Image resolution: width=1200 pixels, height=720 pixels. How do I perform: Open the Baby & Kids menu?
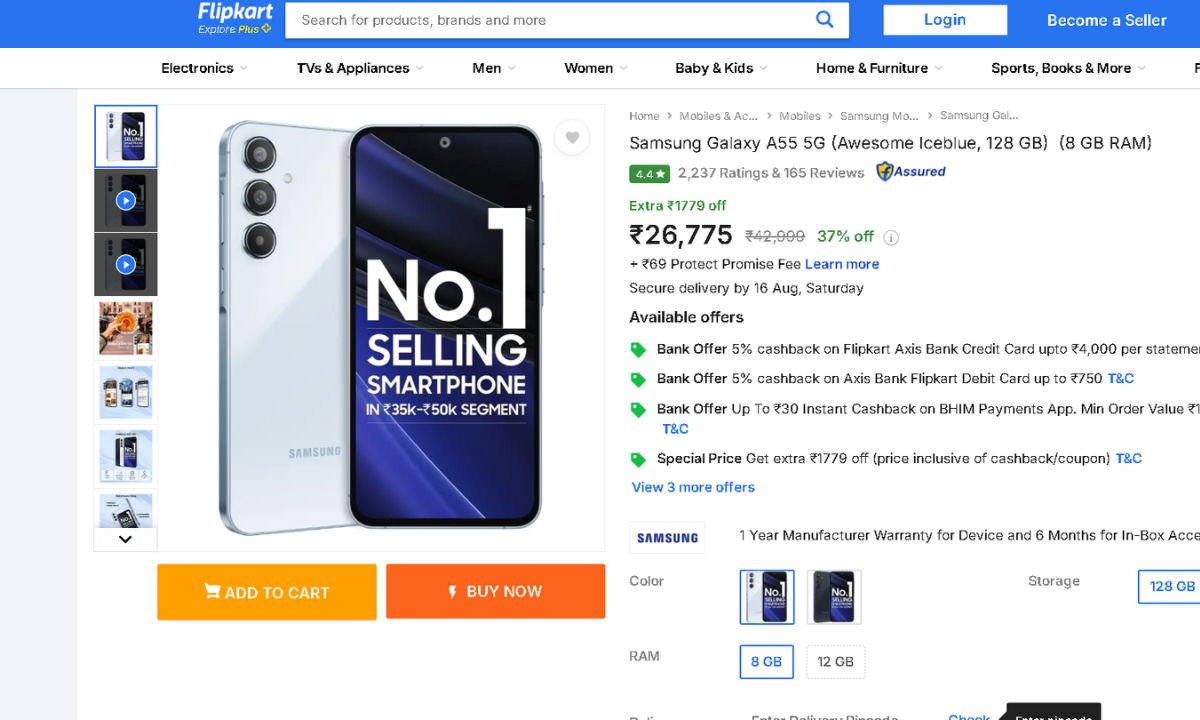click(721, 68)
